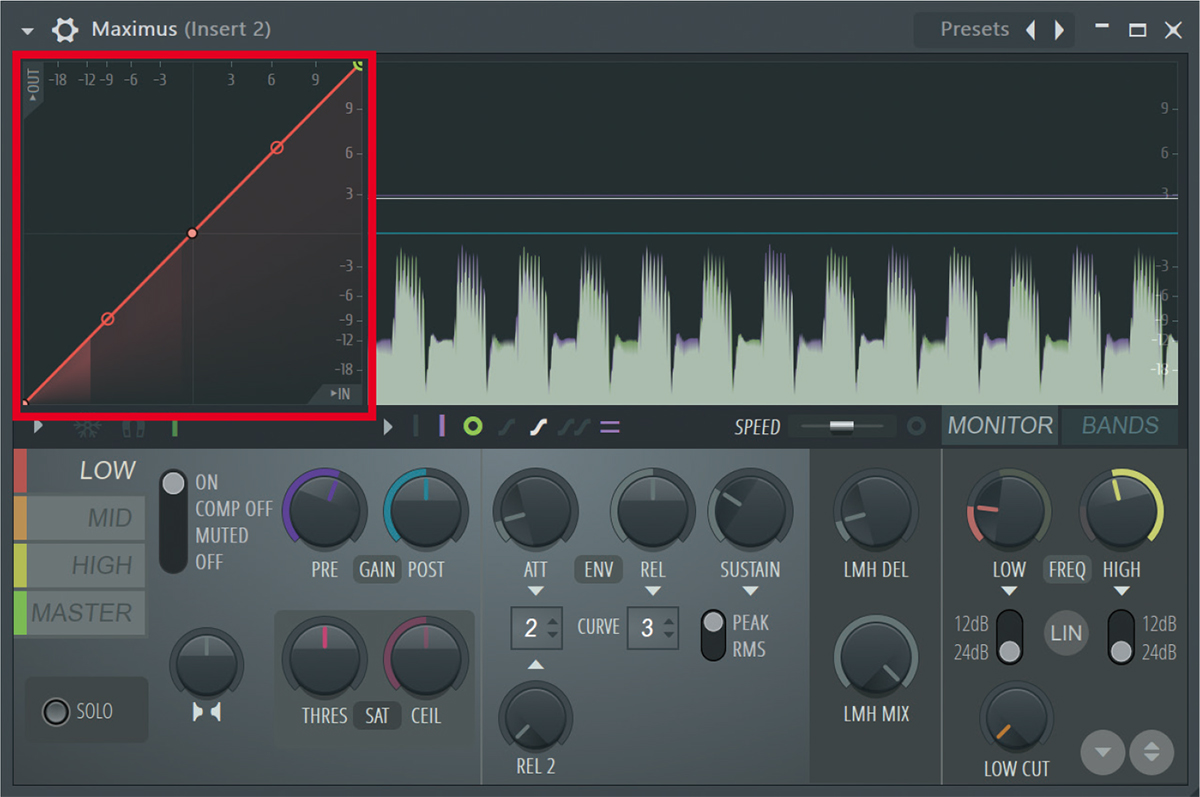This screenshot has width=1200, height=797.
Task: Set the band state to MUTED
Action: 222,535
